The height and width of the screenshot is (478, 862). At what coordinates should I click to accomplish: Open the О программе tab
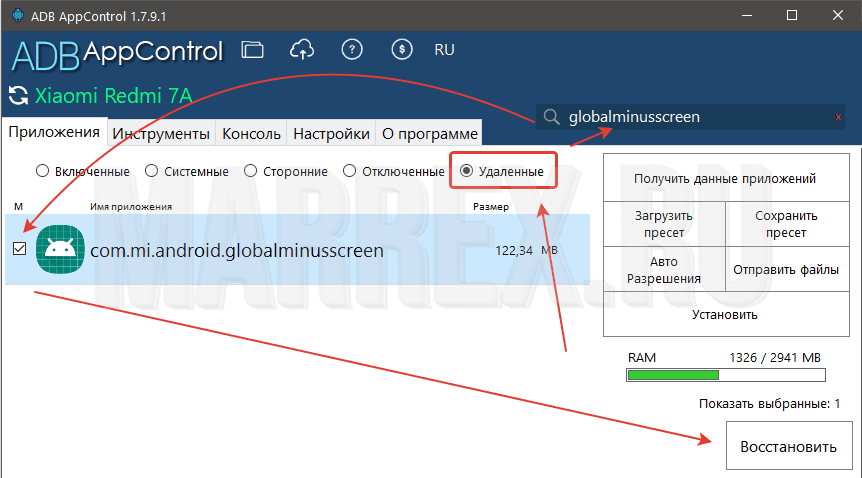pos(429,134)
